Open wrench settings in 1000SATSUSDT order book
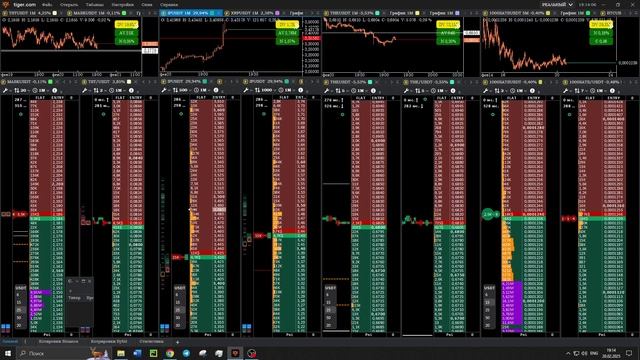The image size is (640, 360). coord(485,90)
